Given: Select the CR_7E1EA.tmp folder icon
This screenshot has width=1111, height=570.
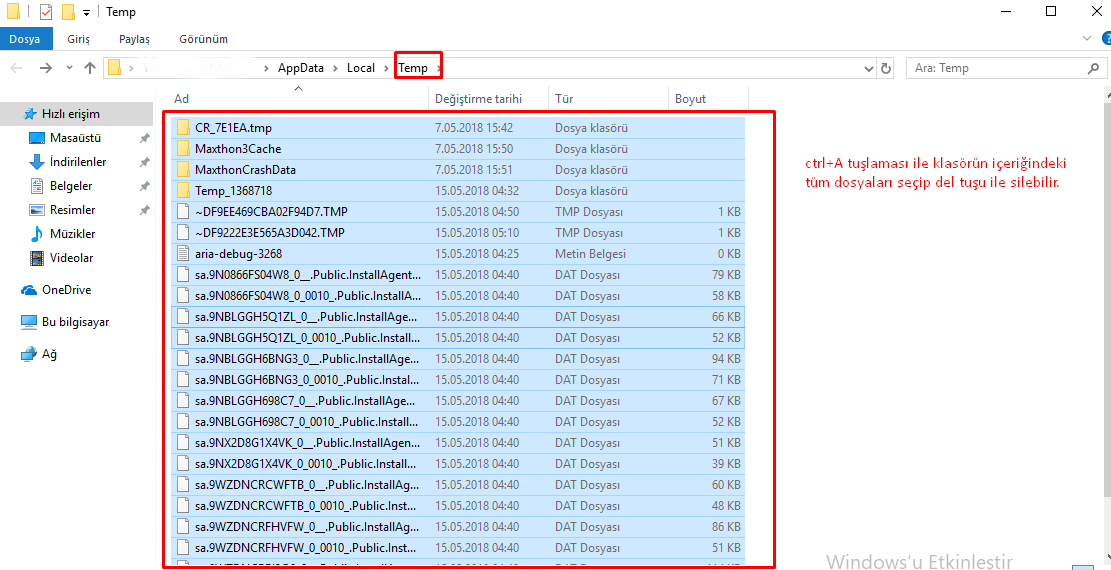Looking at the screenshot, I should tap(184, 128).
